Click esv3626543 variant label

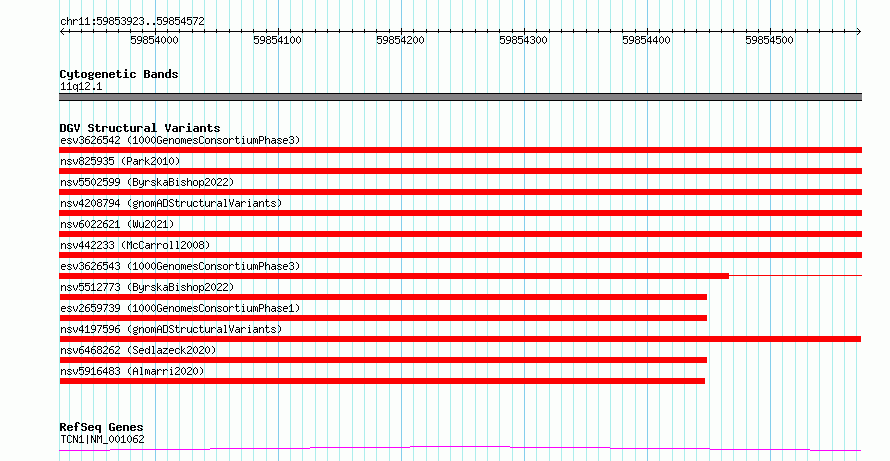pyautogui.click(x=180, y=266)
